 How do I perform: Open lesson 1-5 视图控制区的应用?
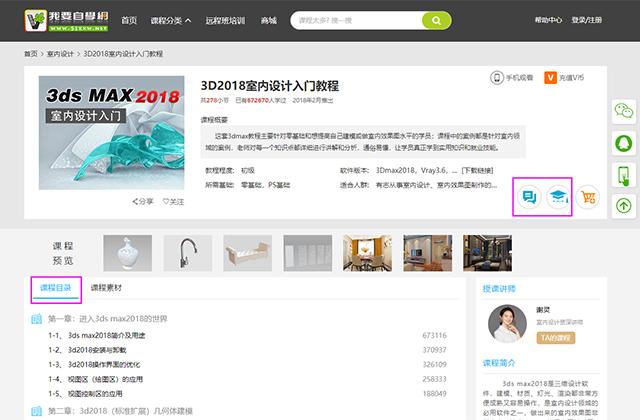pyautogui.click(x=85, y=394)
